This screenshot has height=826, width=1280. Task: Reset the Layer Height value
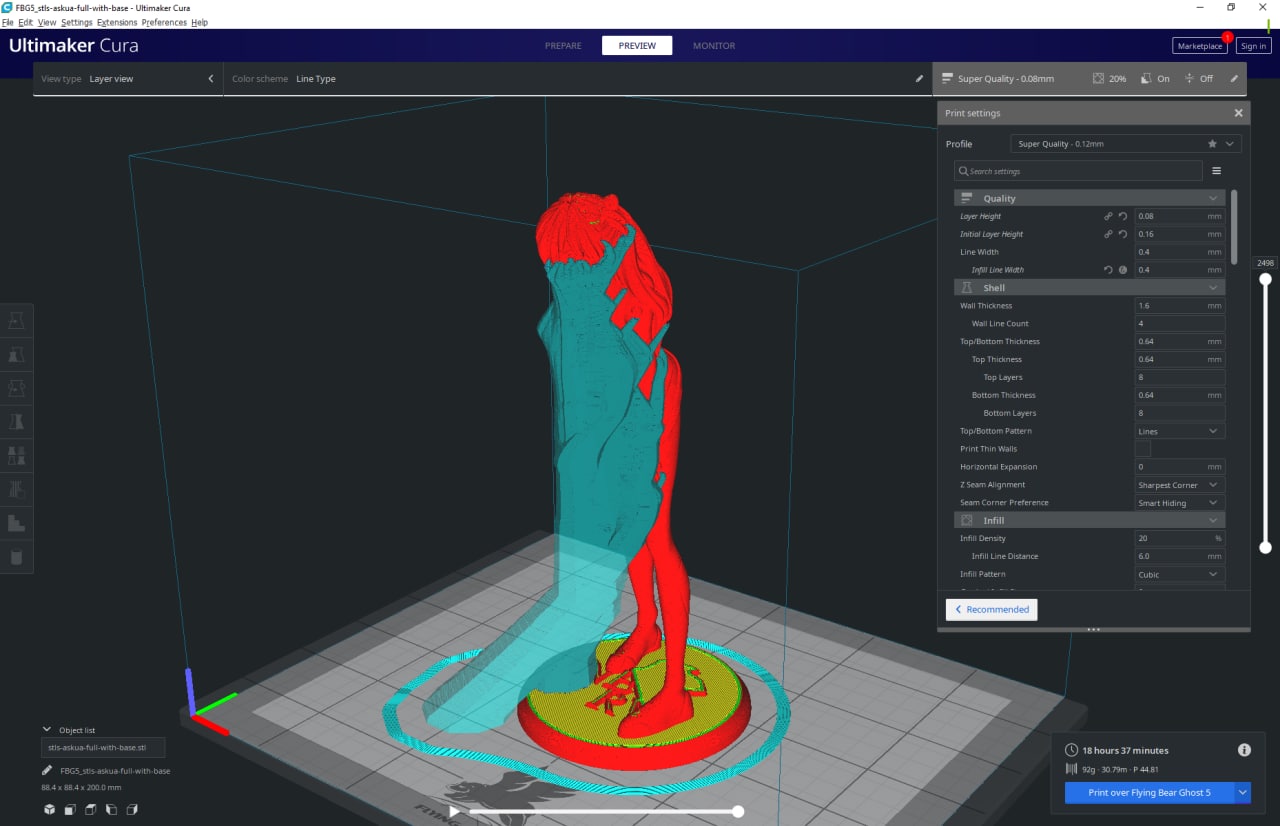tap(1123, 216)
